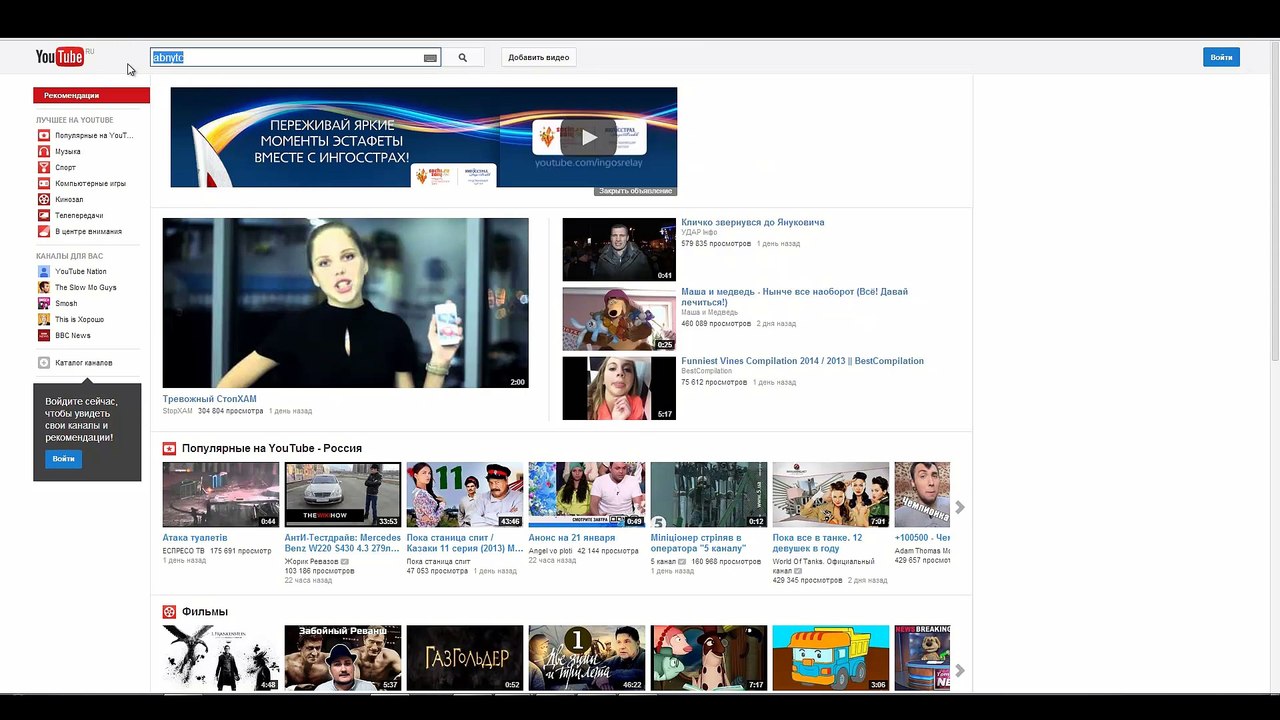The image size is (1280, 720).
Task: Open the Маша и медведь thumbnail
Action: coord(619,319)
